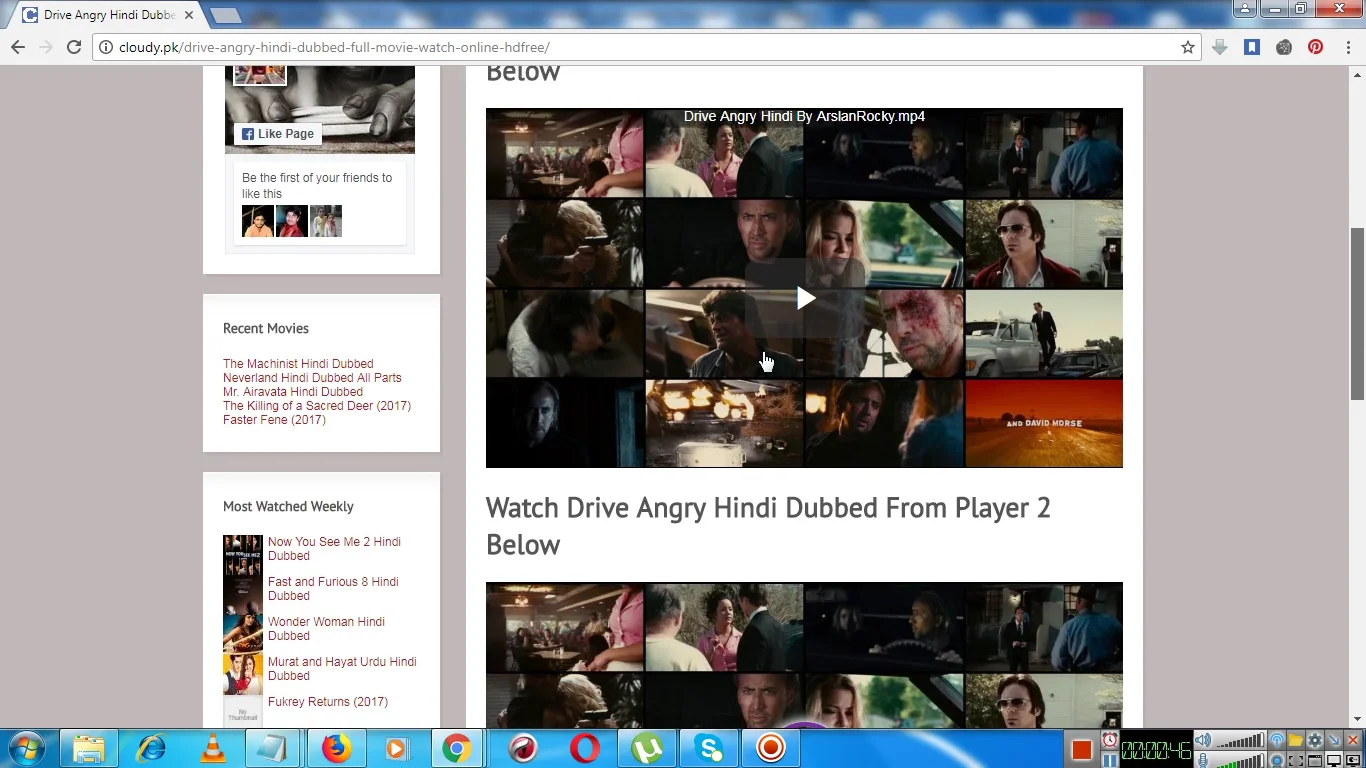The width and height of the screenshot is (1366, 768).
Task: Click the first friend avatar in Facebook widget
Action: 258,221
